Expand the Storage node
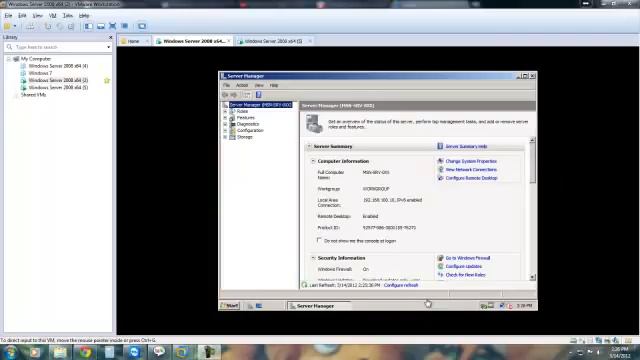Screen dimensions: 640x360 click(225, 137)
